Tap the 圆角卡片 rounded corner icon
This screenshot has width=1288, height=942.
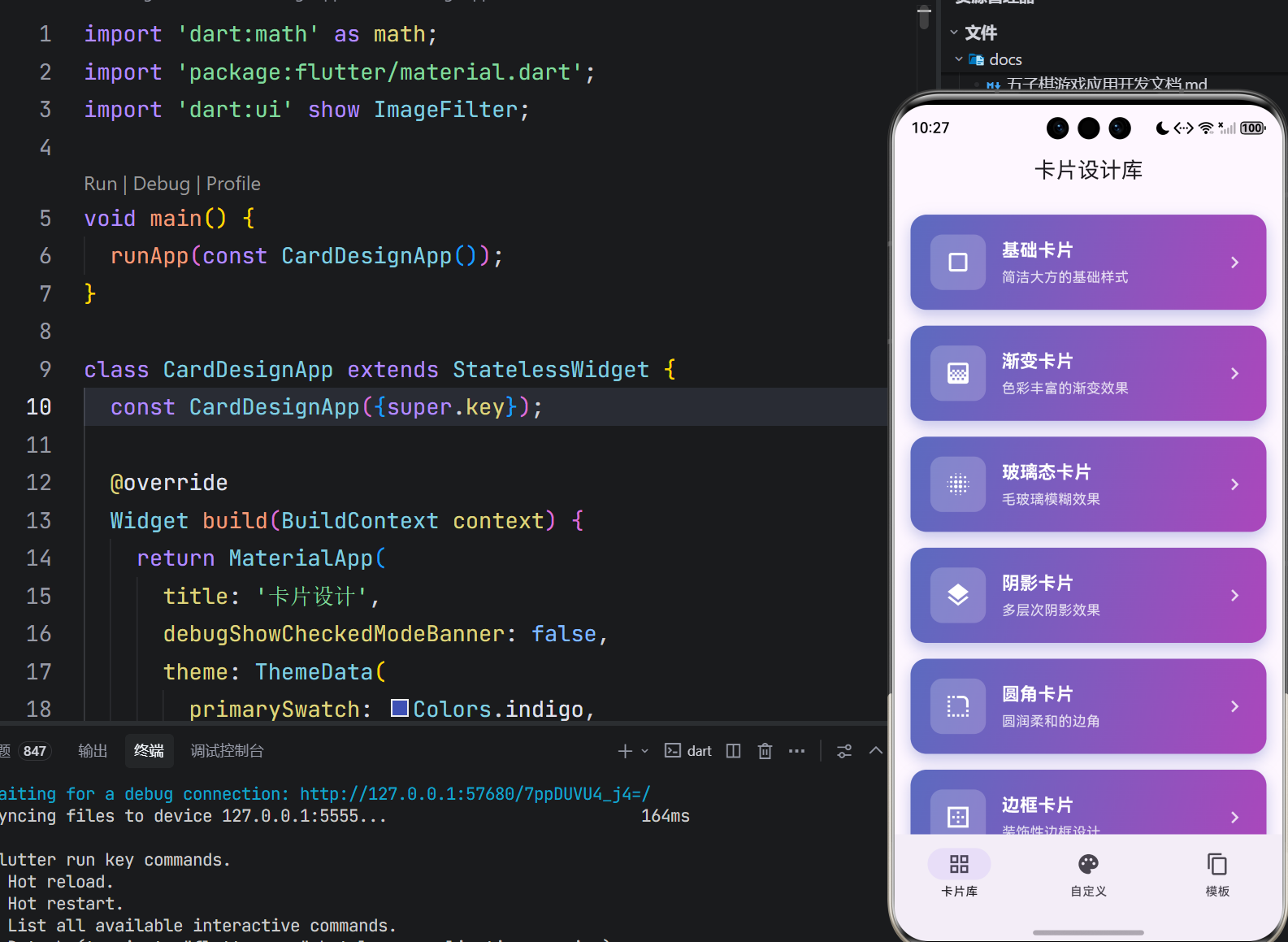958,706
